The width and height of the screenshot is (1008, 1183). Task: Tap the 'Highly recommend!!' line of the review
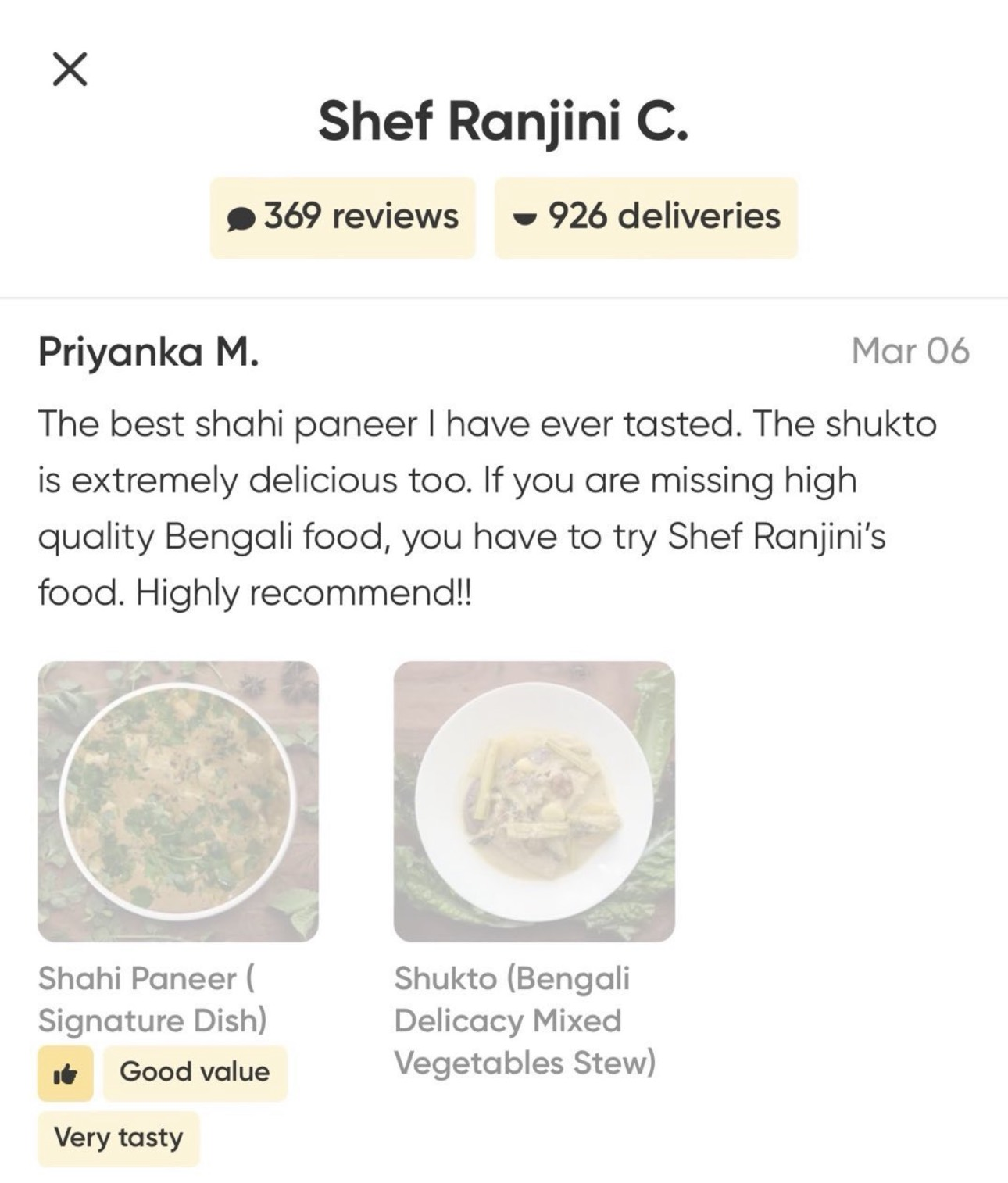304,594
